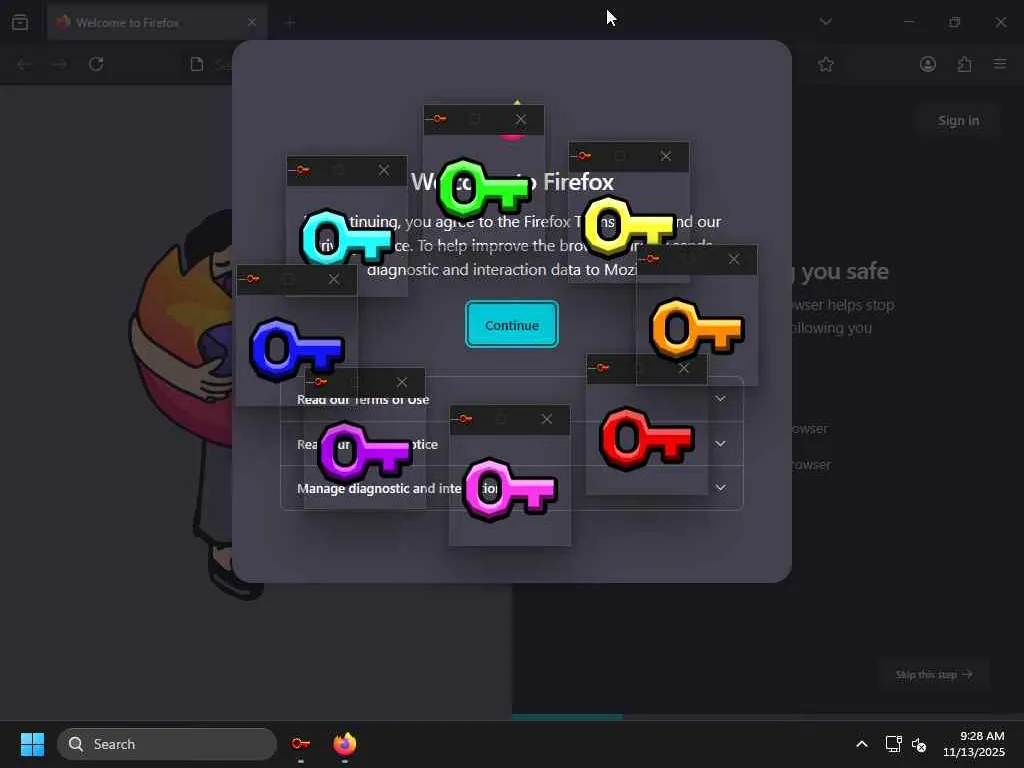Close the red key window
This screenshot has width=1024, height=768.
(x=684, y=368)
